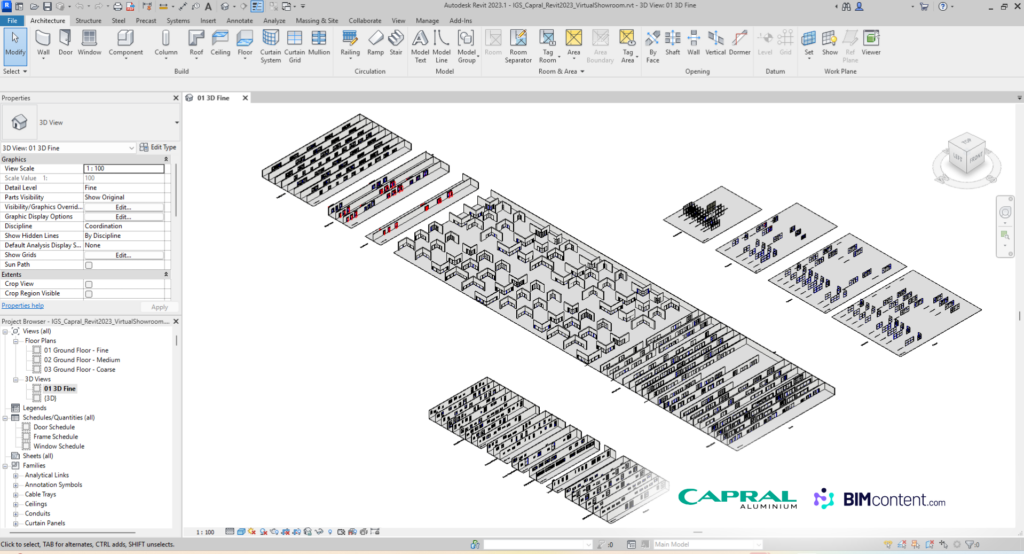1024x554 pixels.
Task: Toggle the Sun Path checkbox
Action: click(x=89, y=265)
